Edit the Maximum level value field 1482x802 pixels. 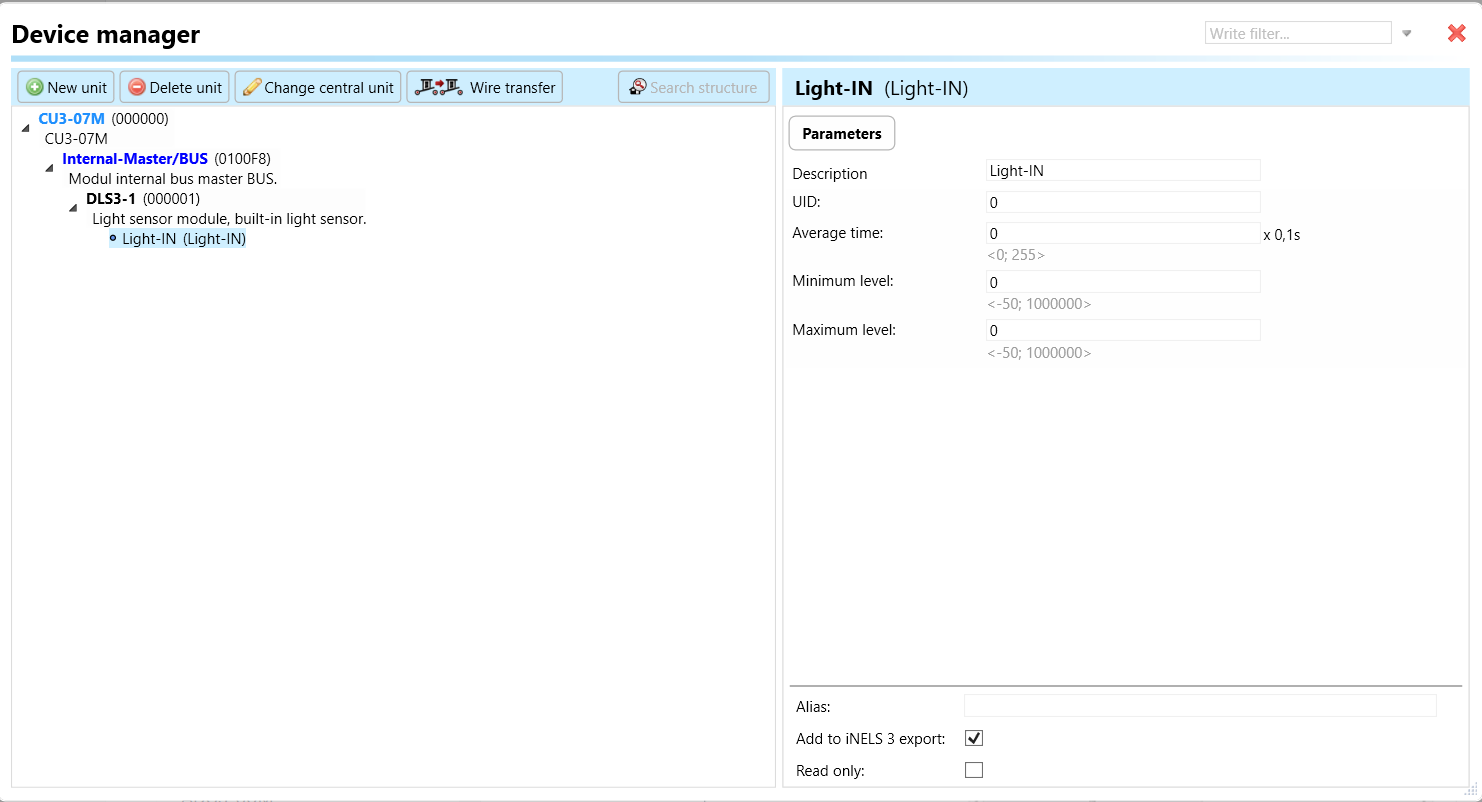[1122, 330]
